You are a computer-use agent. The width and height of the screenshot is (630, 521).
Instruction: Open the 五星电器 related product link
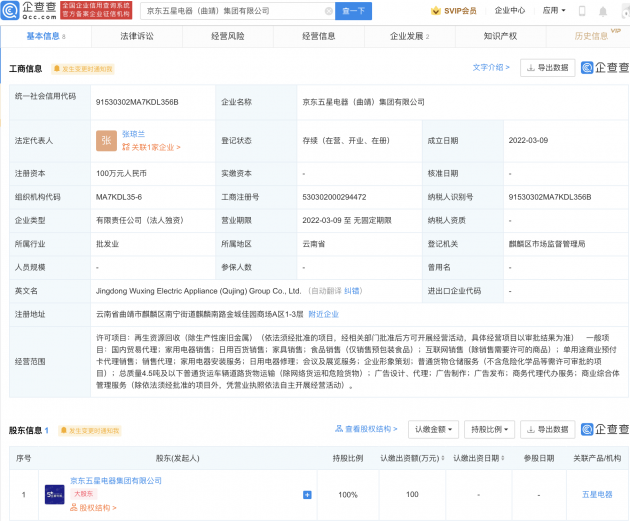click(x=597, y=494)
